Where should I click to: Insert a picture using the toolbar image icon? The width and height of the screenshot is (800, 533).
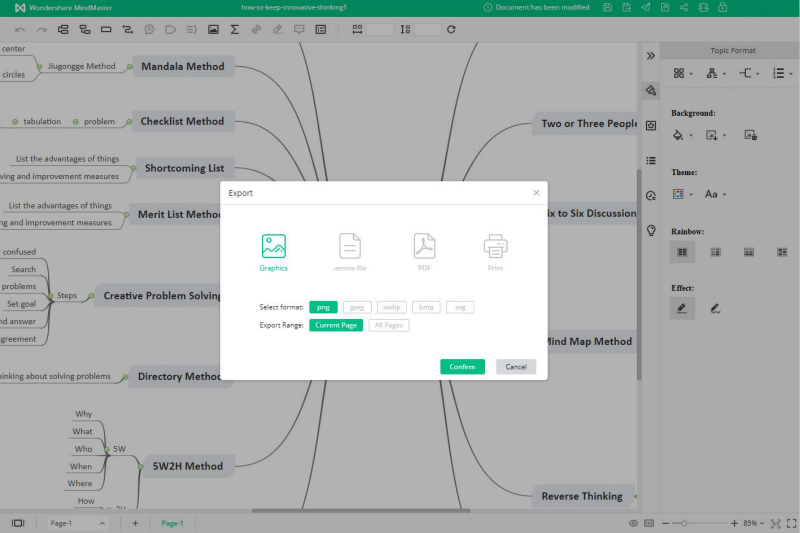pyautogui.click(x=213, y=30)
